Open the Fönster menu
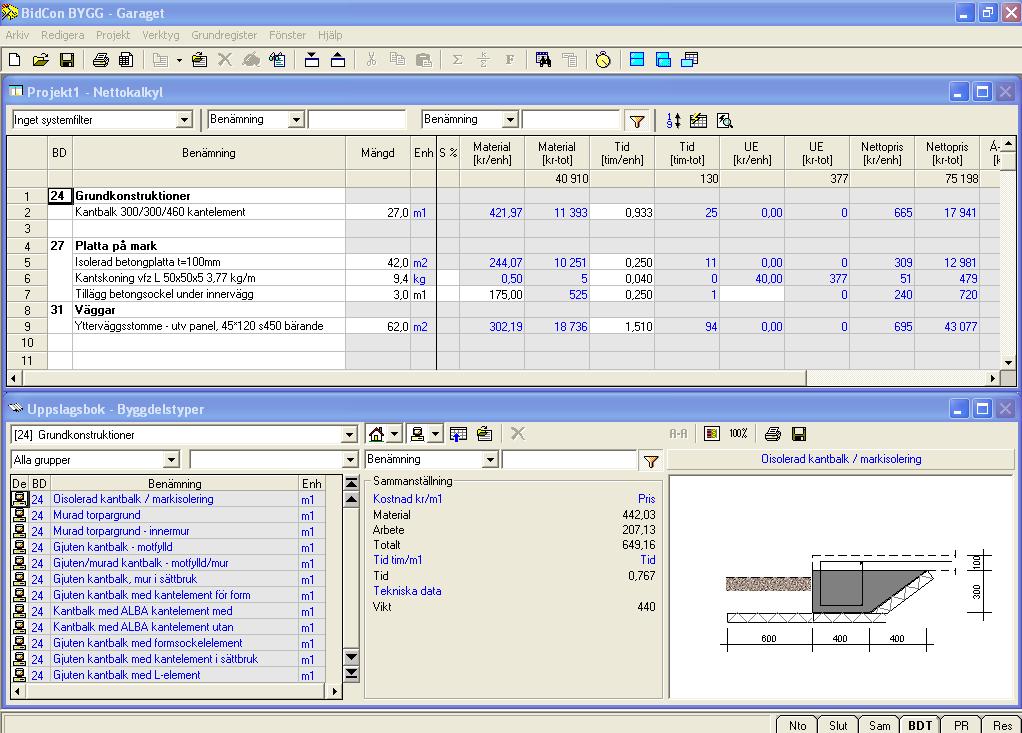This screenshot has width=1022, height=733. [x=287, y=35]
